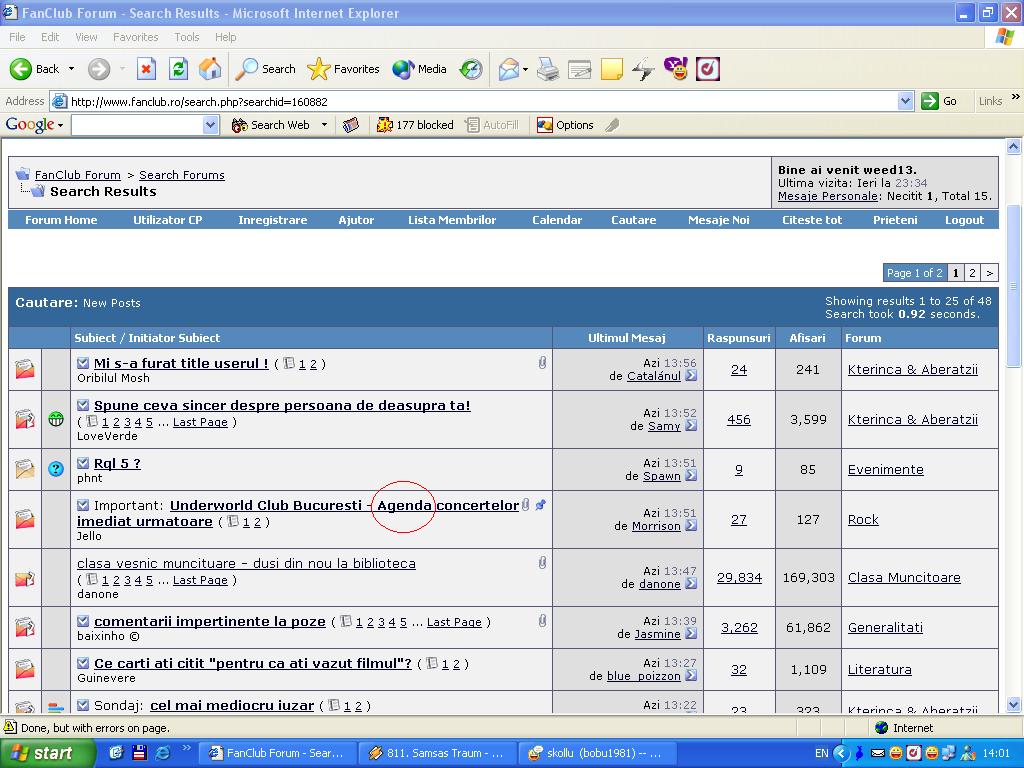This screenshot has width=1024, height=768.
Task: Click the 177 blocked popup blocker button
Action: (415, 125)
